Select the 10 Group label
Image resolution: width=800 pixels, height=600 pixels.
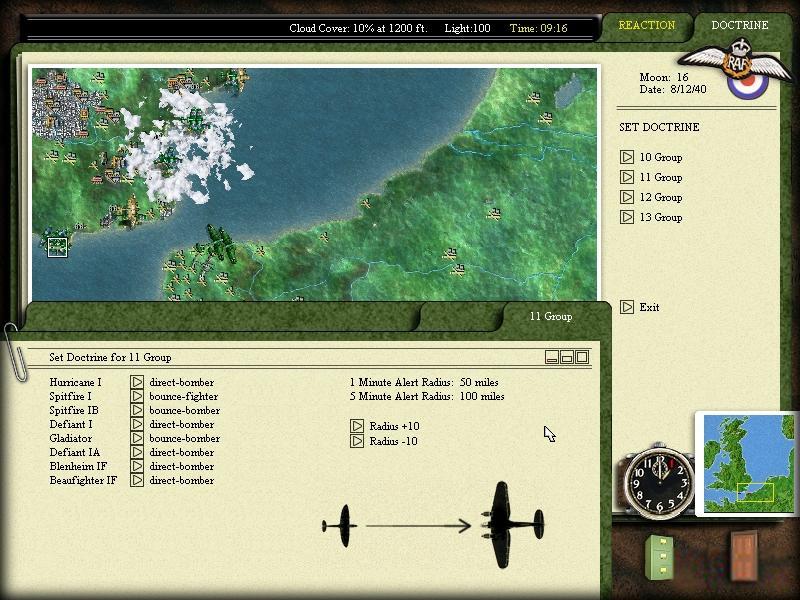pos(661,157)
